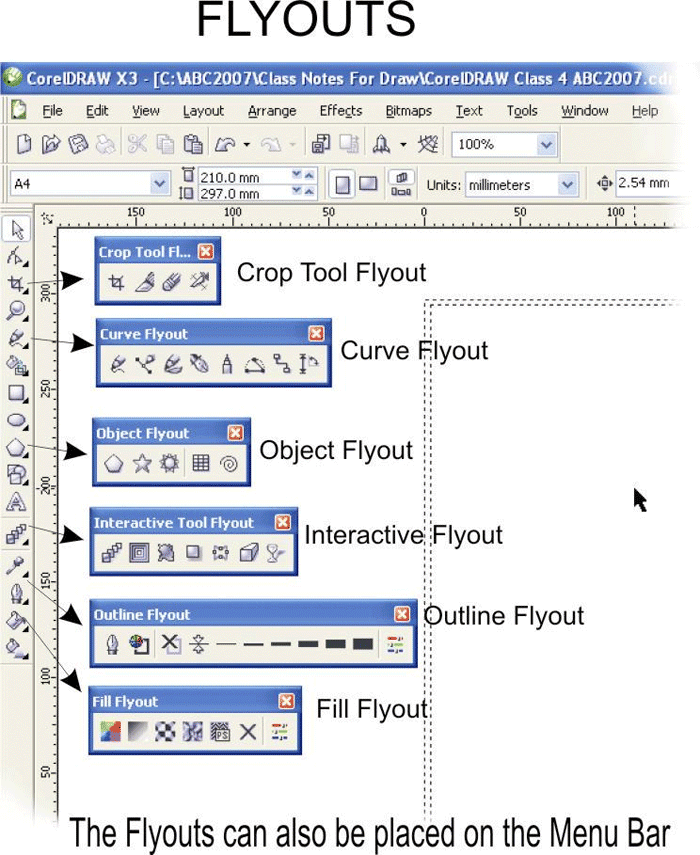Click the Extrude tool in the Interactive Tool flyout
The height and width of the screenshot is (855, 700).
pos(249,553)
